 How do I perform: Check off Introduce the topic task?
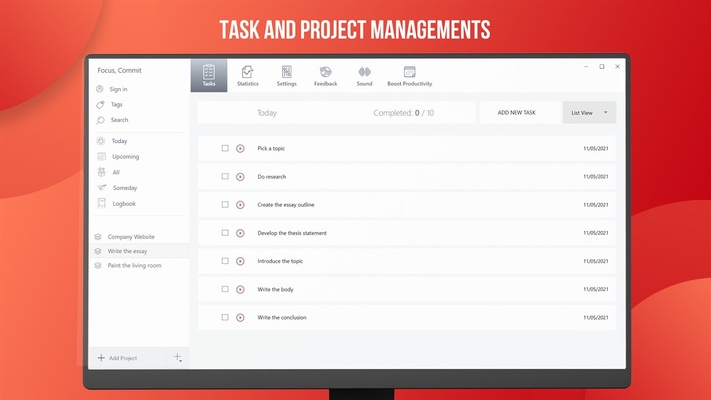pos(225,261)
